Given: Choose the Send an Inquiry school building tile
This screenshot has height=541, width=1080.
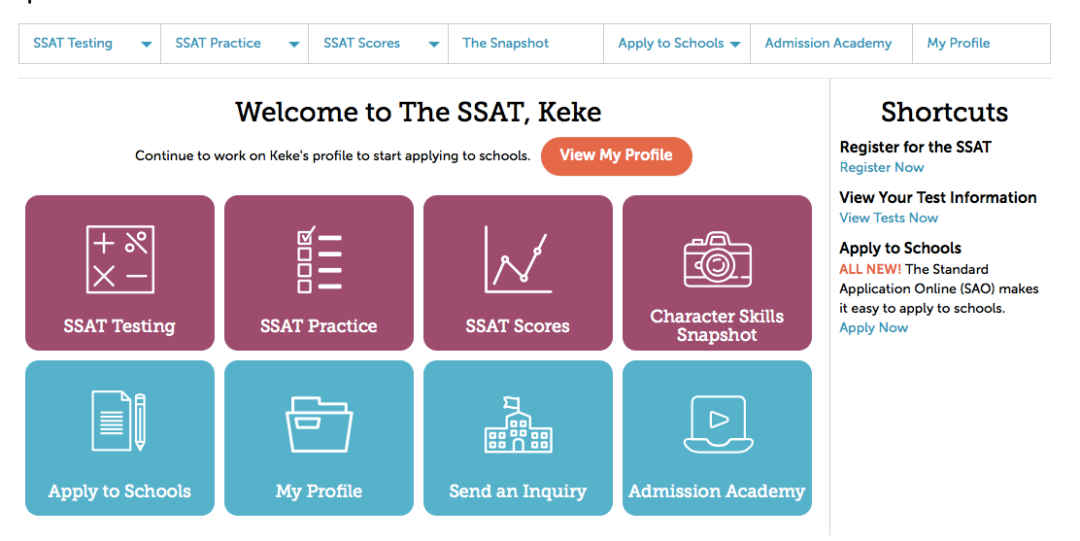Looking at the screenshot, I should click(x=518, y=438).
